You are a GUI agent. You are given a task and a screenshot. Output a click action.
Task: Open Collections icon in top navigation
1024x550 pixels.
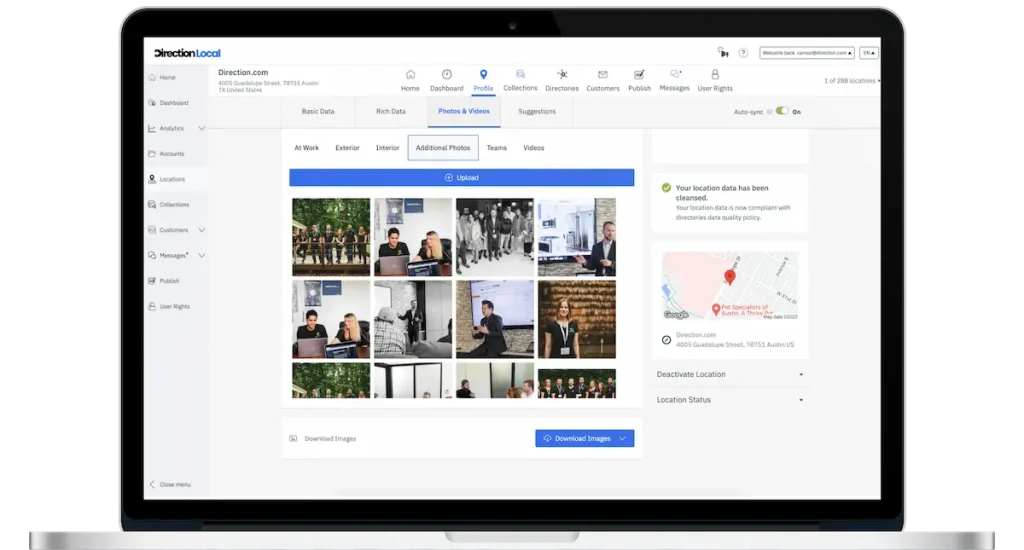click(520, 74)
